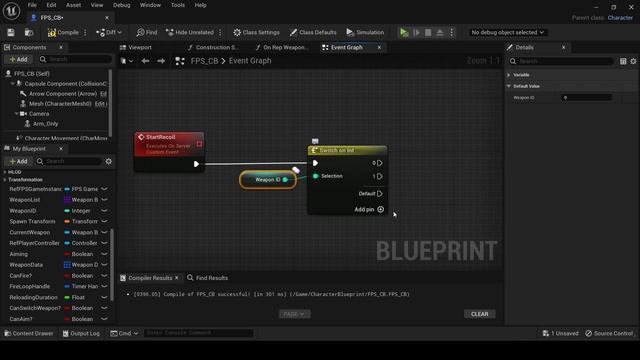Click the Default output pin on Switch
The width and height of the screenshot is (640, 360).
click(380, 193)
